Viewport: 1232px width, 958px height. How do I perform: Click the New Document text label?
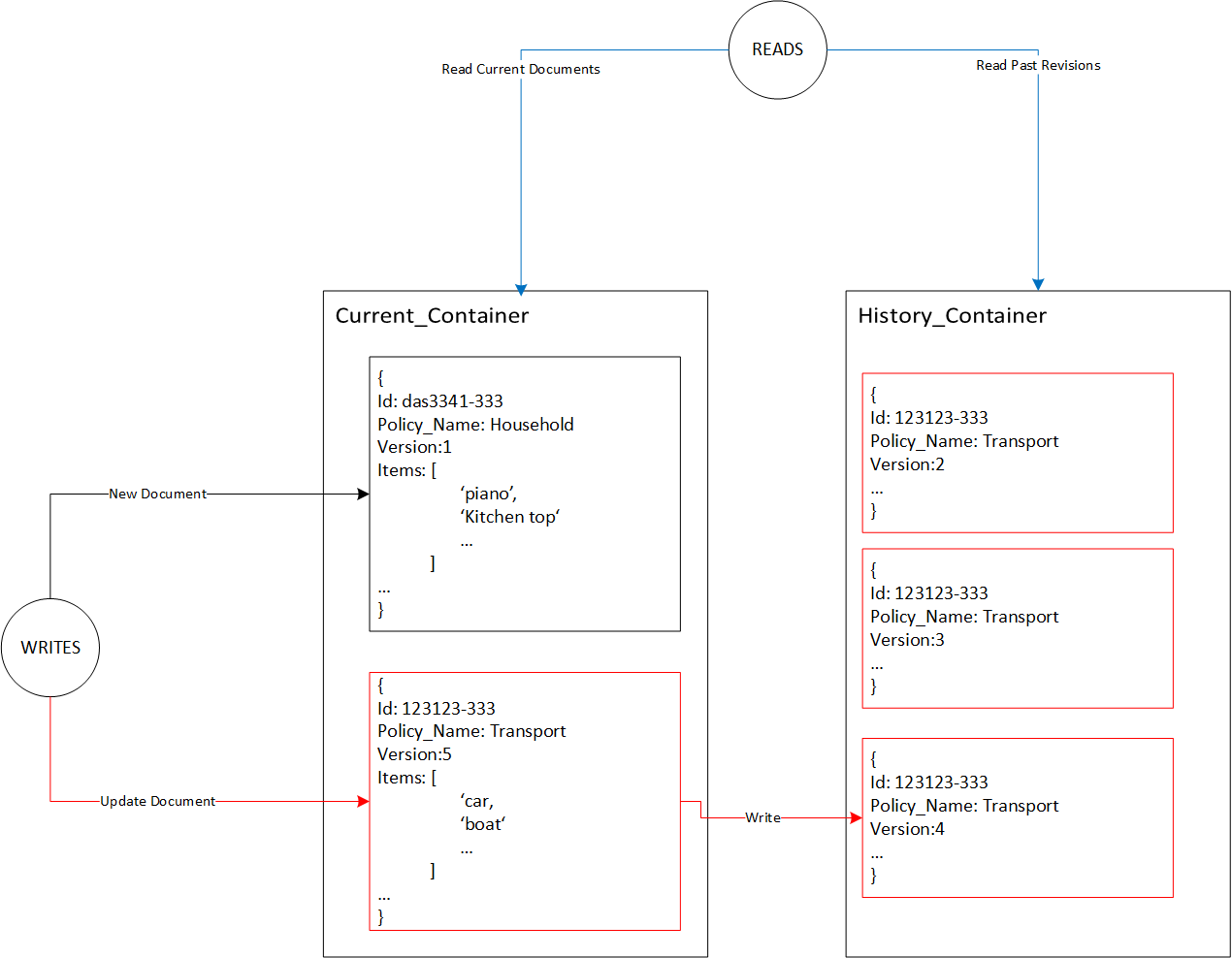(x=158, y=494)
